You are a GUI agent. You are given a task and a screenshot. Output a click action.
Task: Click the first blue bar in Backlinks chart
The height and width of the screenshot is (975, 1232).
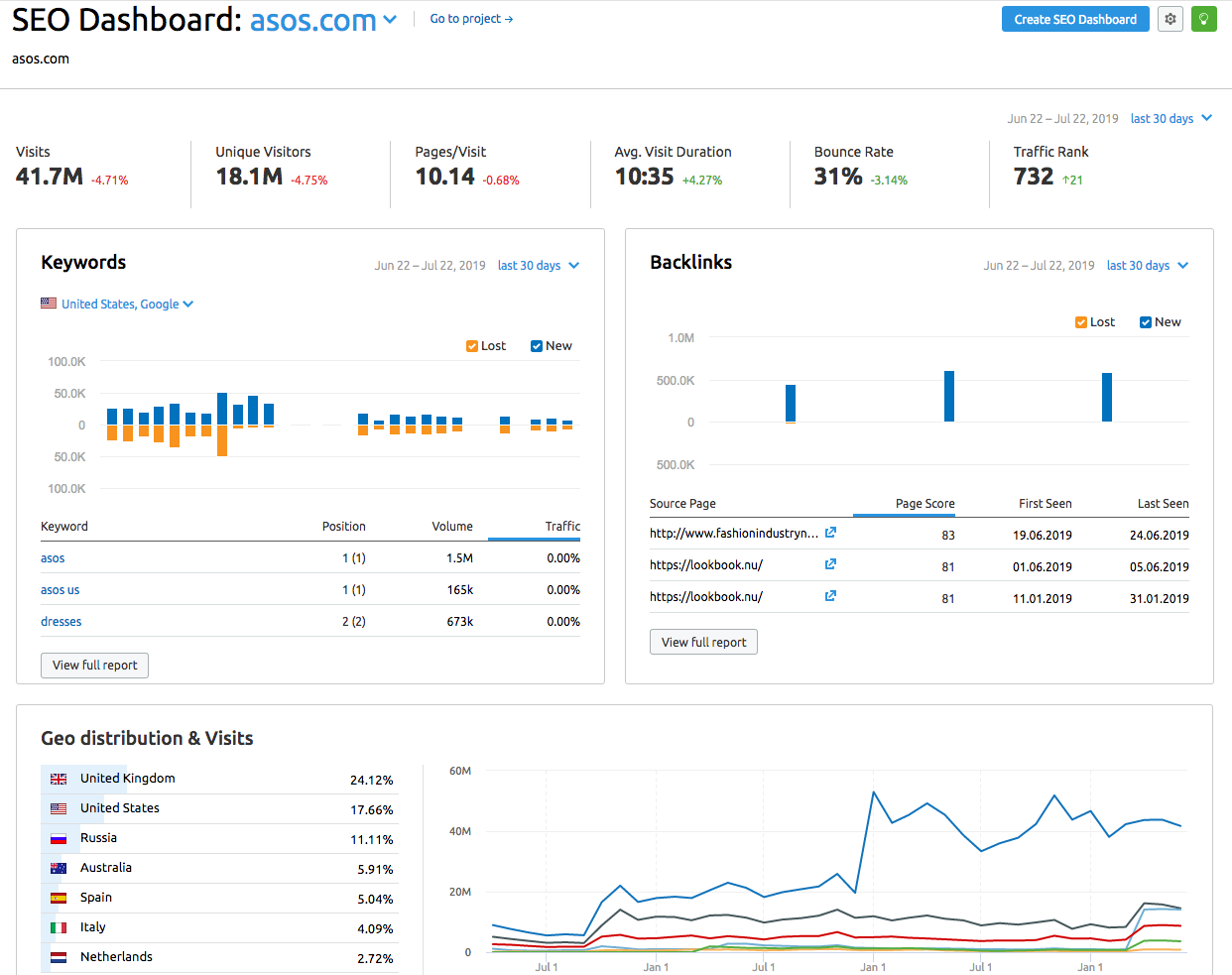[x=791, y=403]
